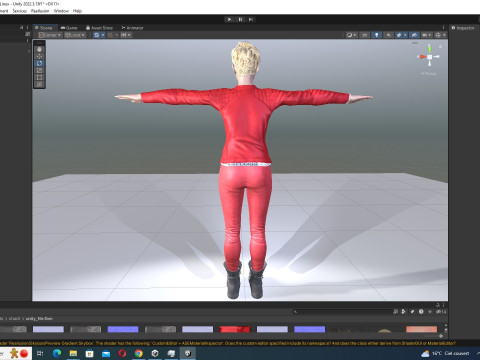
Task: Select the Rect tool
Action: coord(39,77)
